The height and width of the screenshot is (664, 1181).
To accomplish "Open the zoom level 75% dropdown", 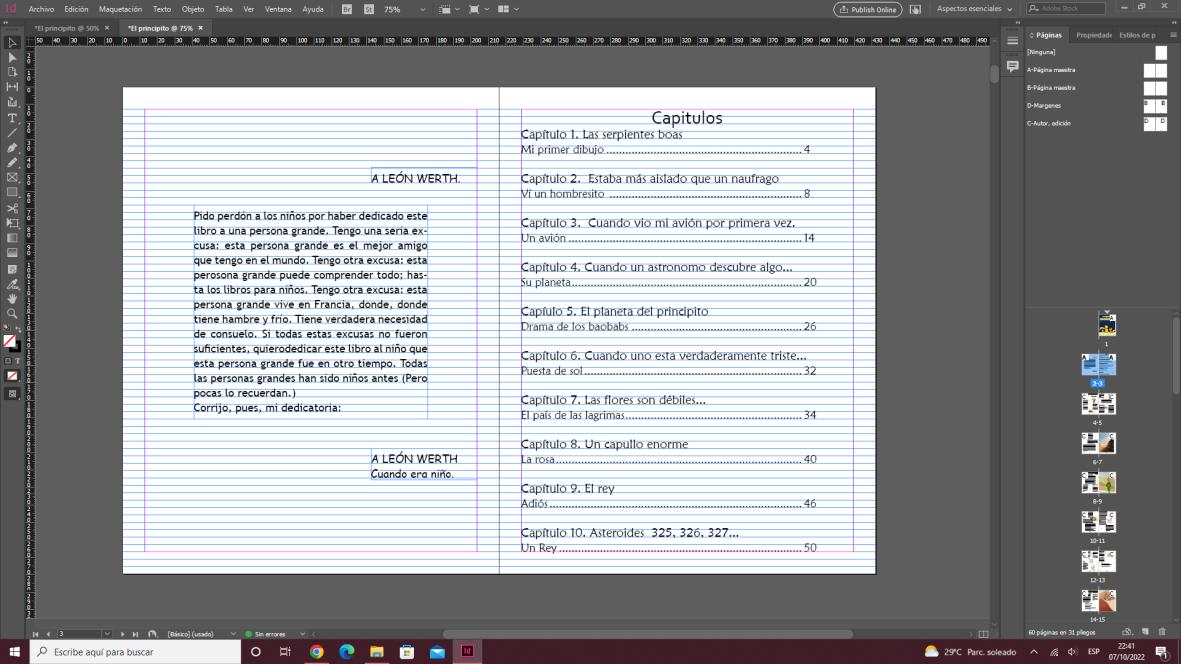I will [423, 10].
